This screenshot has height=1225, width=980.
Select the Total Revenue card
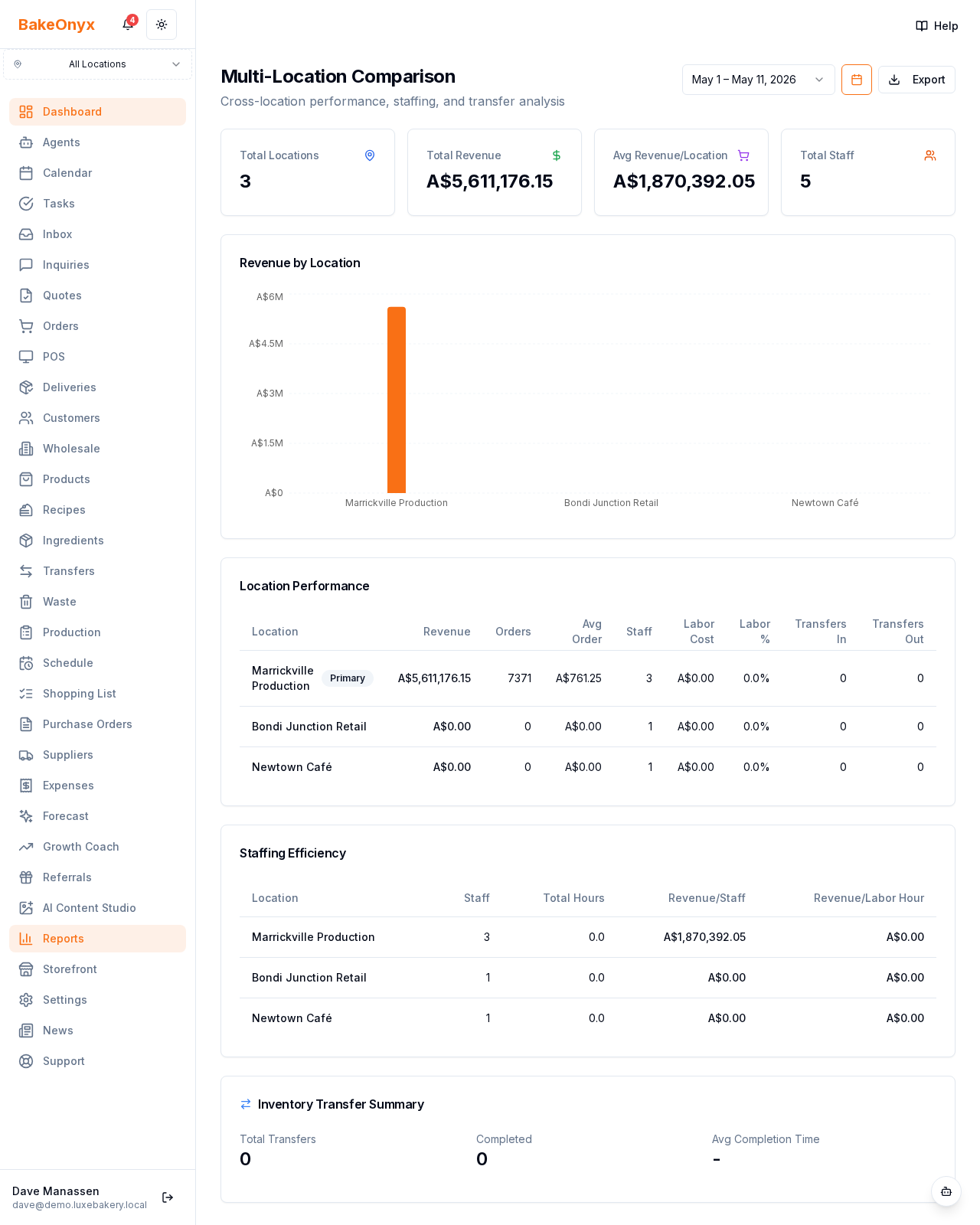tap(495, 172)
